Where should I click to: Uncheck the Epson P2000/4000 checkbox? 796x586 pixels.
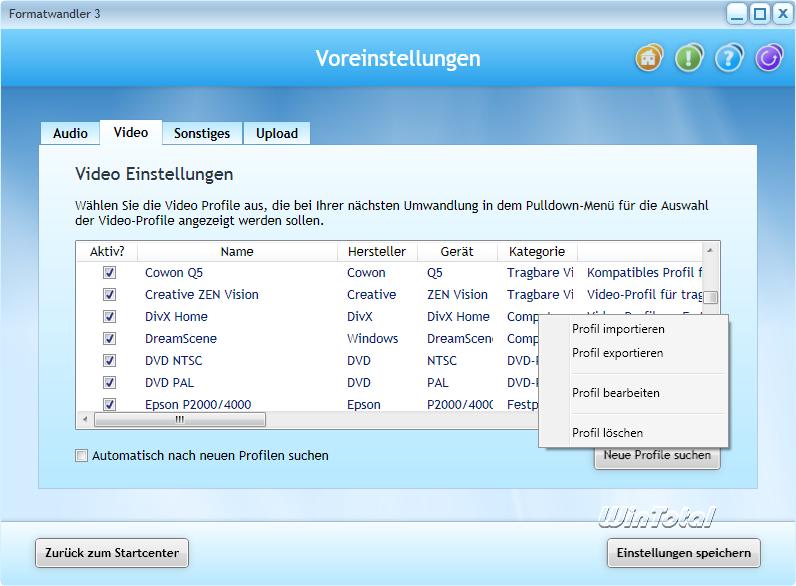pos(109,404)
